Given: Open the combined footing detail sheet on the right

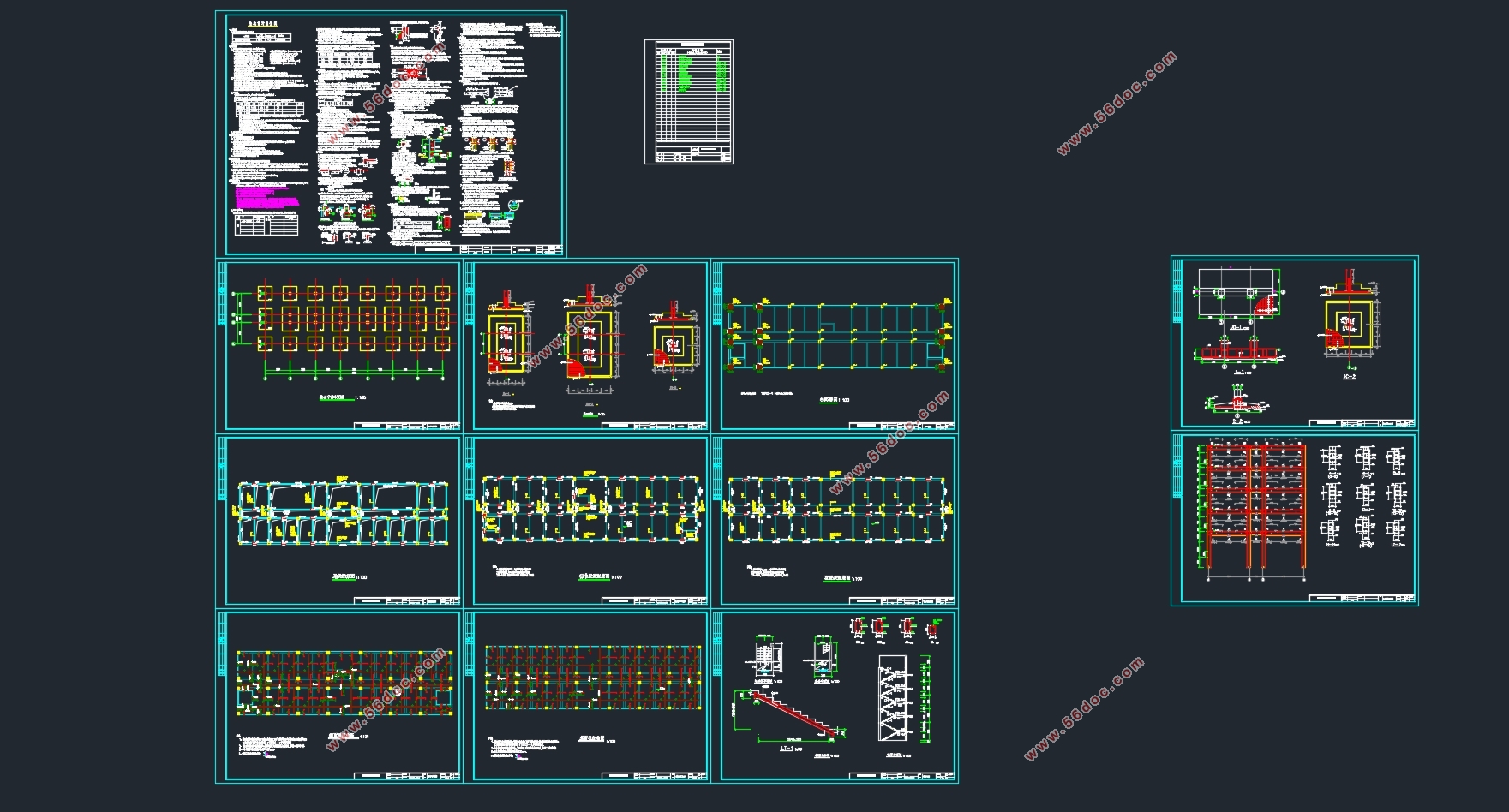Looking at the screenshot, I should (1295, 343).
